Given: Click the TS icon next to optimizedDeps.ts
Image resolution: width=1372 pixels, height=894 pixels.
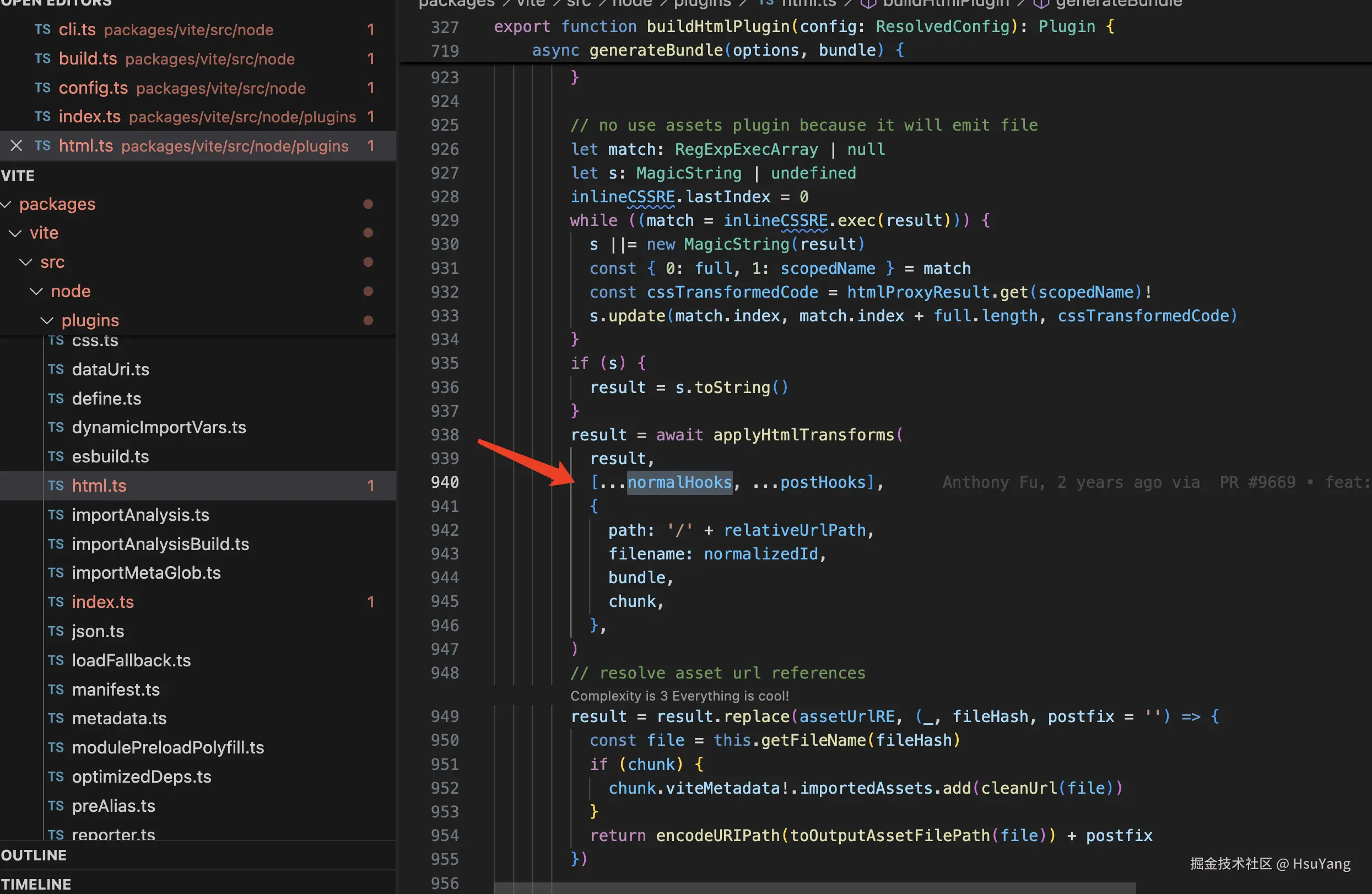Looking at the screenshot, I should point(56,777).
